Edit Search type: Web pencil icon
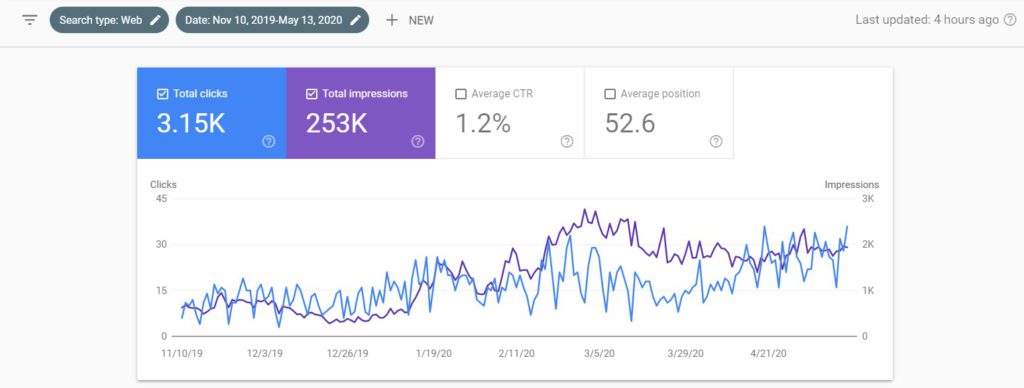 (155, 20)
